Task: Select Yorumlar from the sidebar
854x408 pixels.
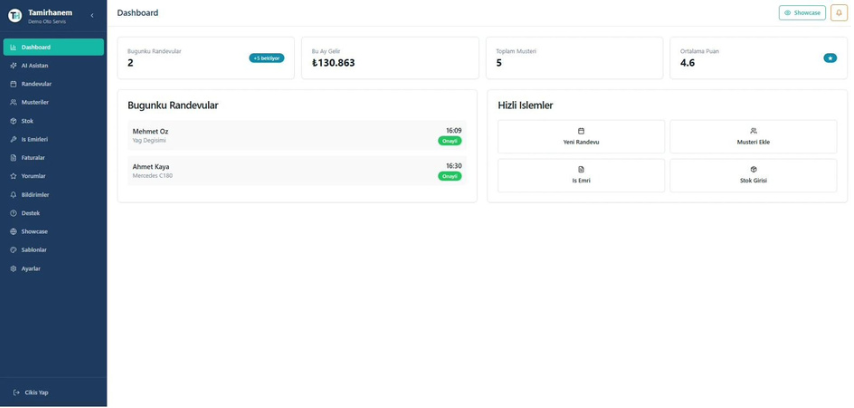Action: click(33, 176)
